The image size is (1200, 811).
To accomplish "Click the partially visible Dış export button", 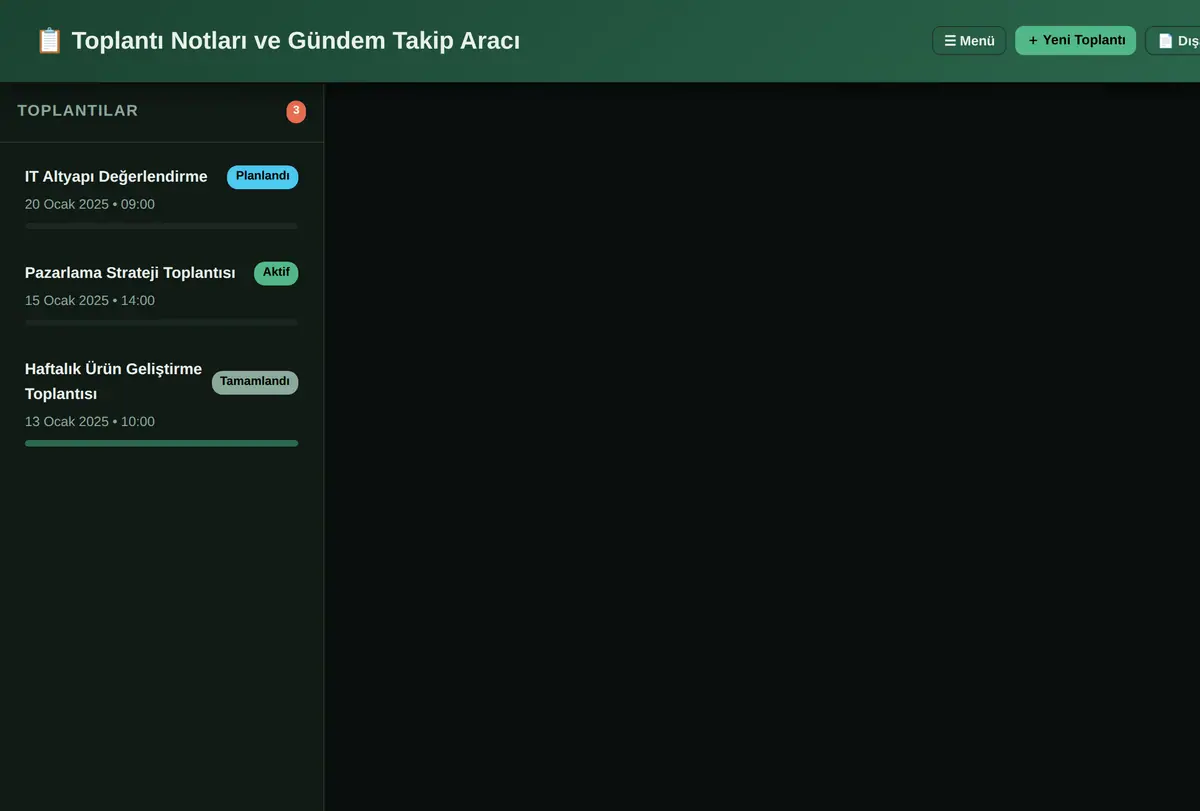I will coord(1173,41).
